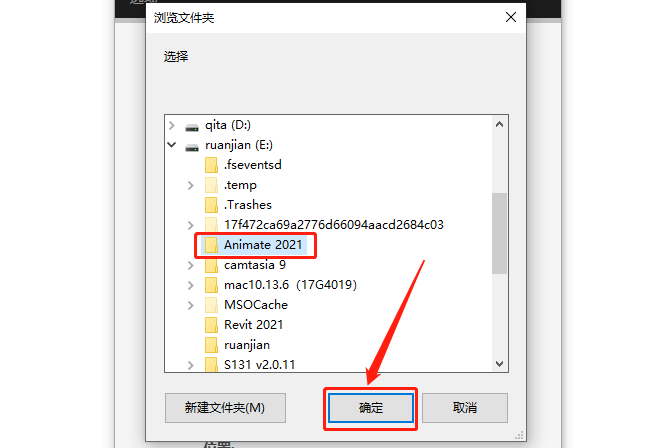Screen dimensions: 654x448
Task: Select the qita (D:) drive icon
Action: pos(192,127)
